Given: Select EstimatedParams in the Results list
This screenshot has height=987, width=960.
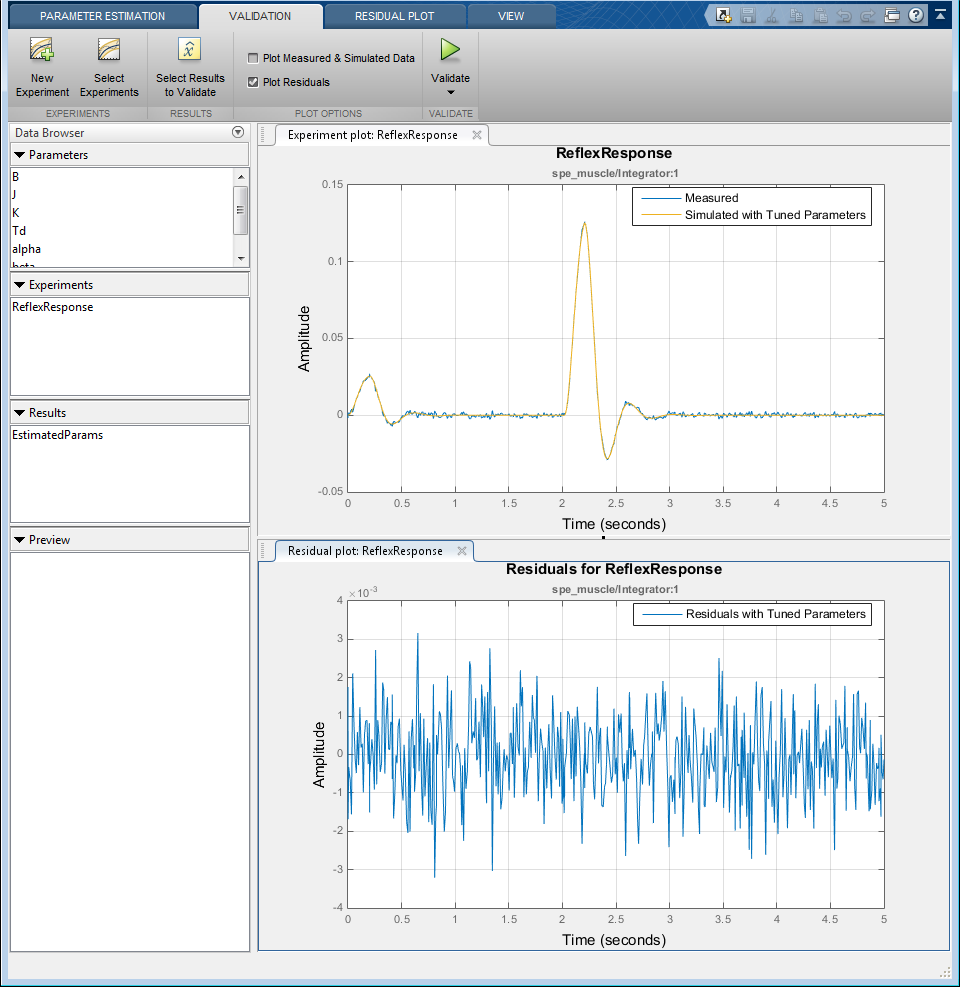Looking at the screenshot, I should (58, 435).
